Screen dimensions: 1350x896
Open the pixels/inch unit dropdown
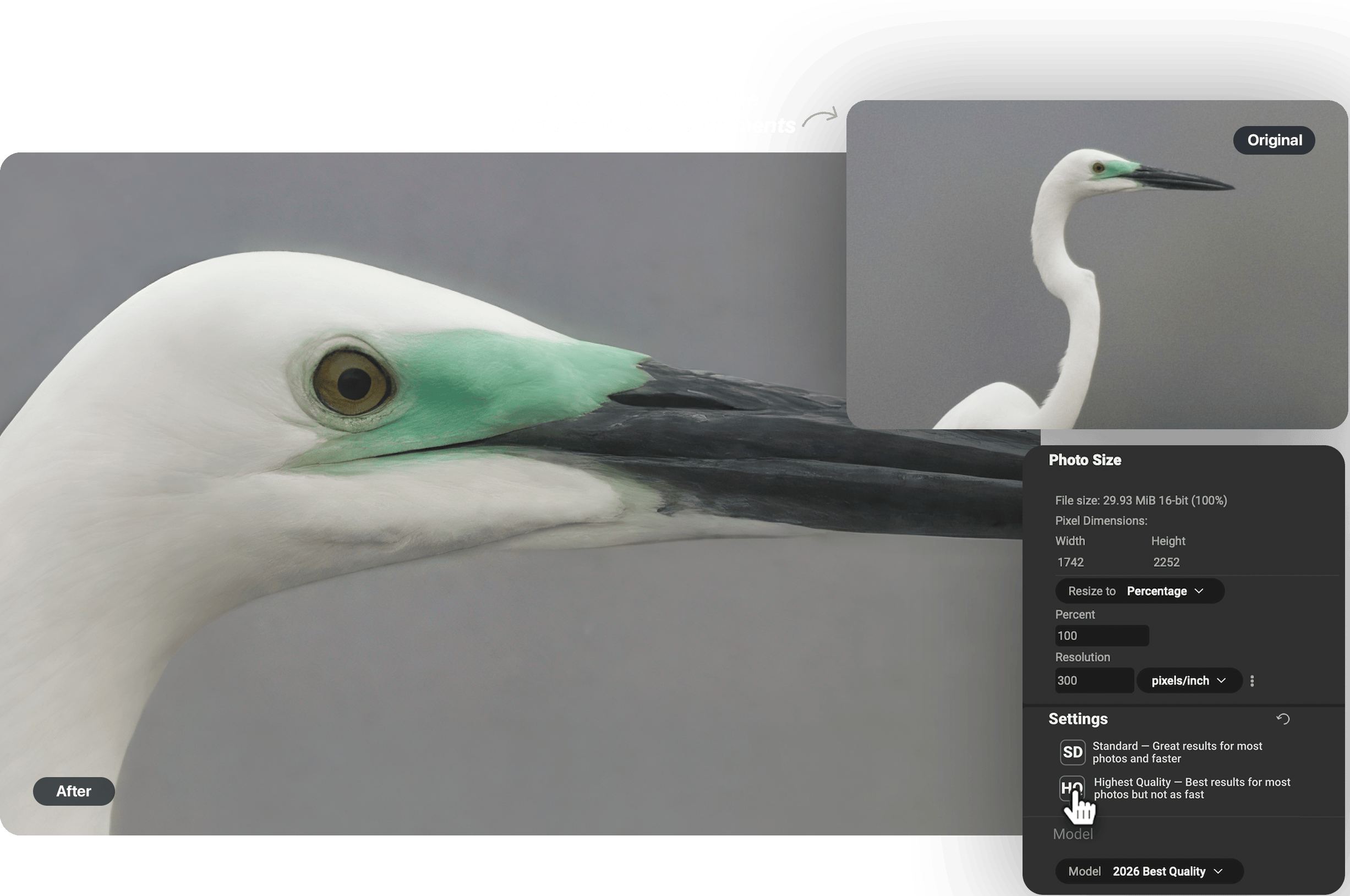(x=1189, y=681)
